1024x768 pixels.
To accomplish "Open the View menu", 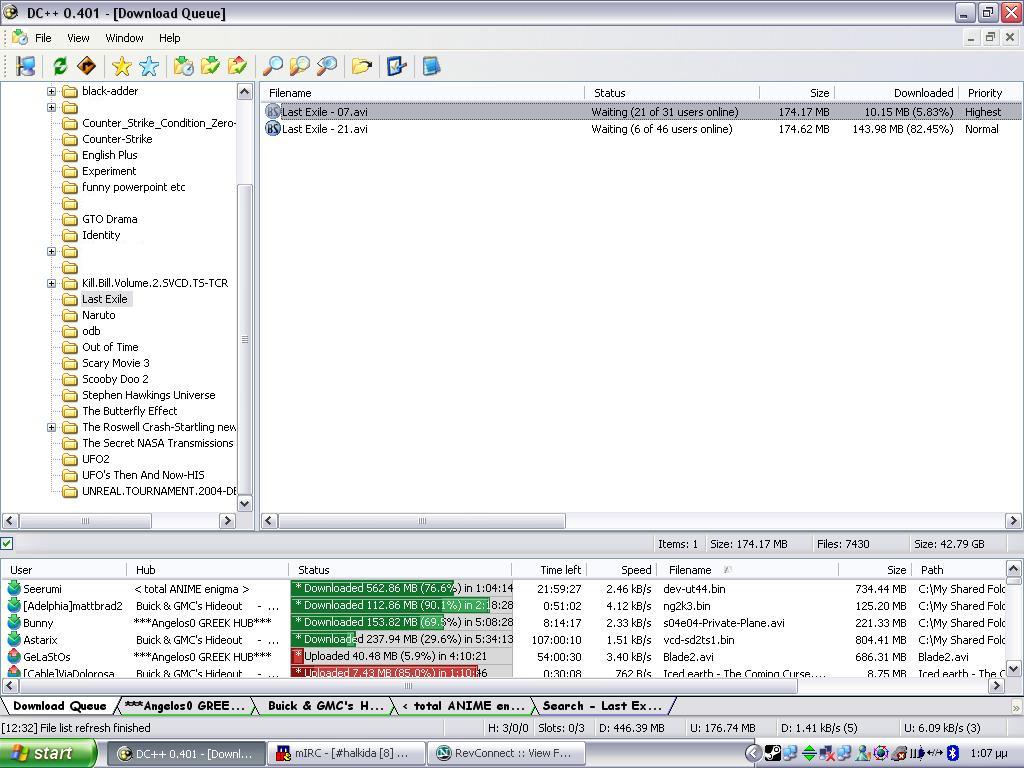I will tap(78, 38).
